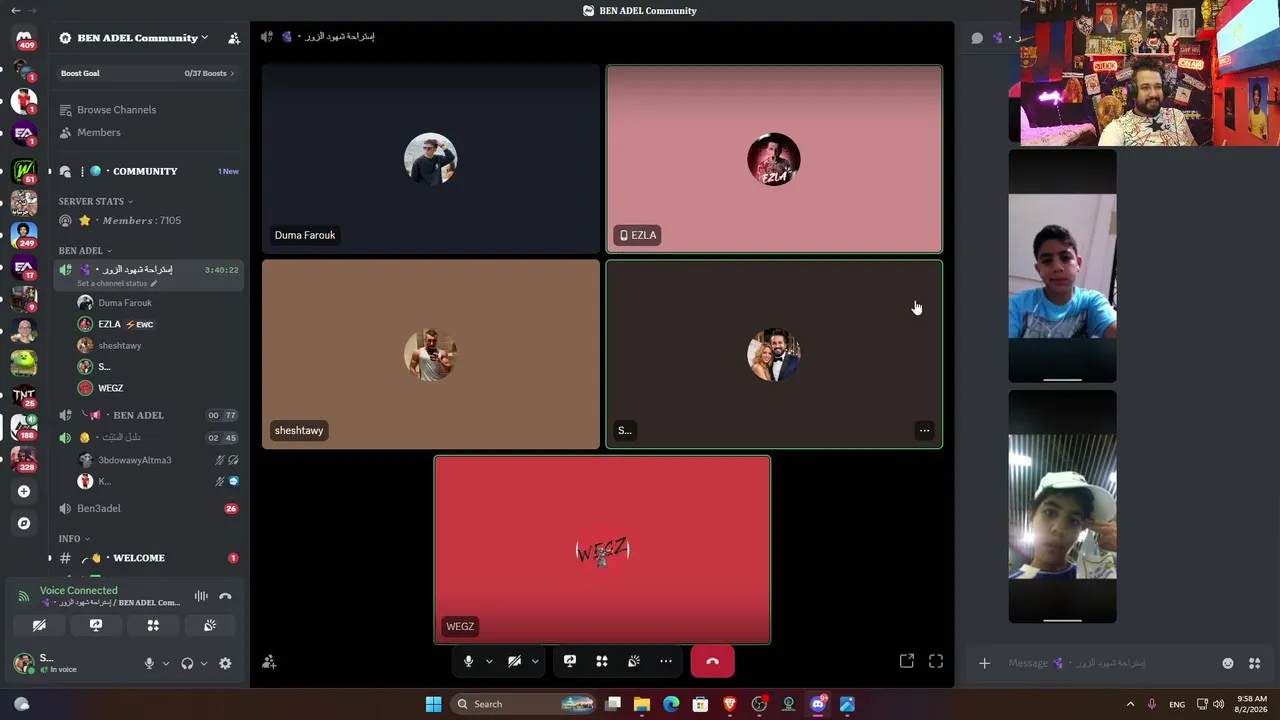This screenshot has width=1280, height=720.
Task: Open microphone options in call control bar
Action: [489, 661]
